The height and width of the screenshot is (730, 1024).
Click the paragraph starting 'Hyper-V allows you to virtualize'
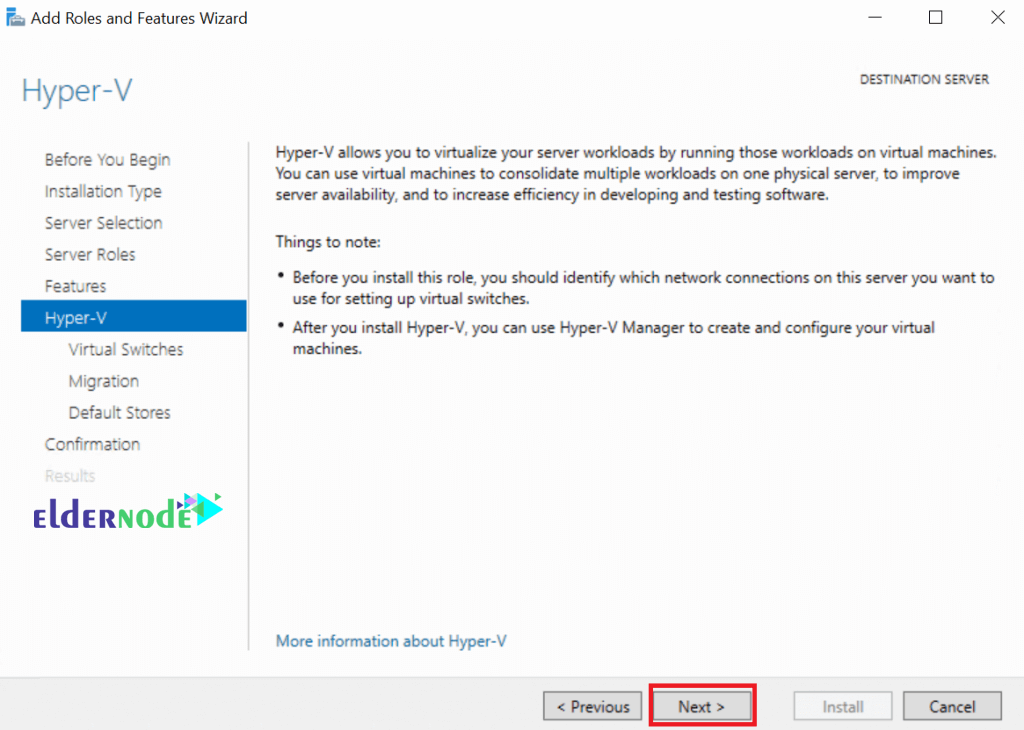click(x=636, y=173)
